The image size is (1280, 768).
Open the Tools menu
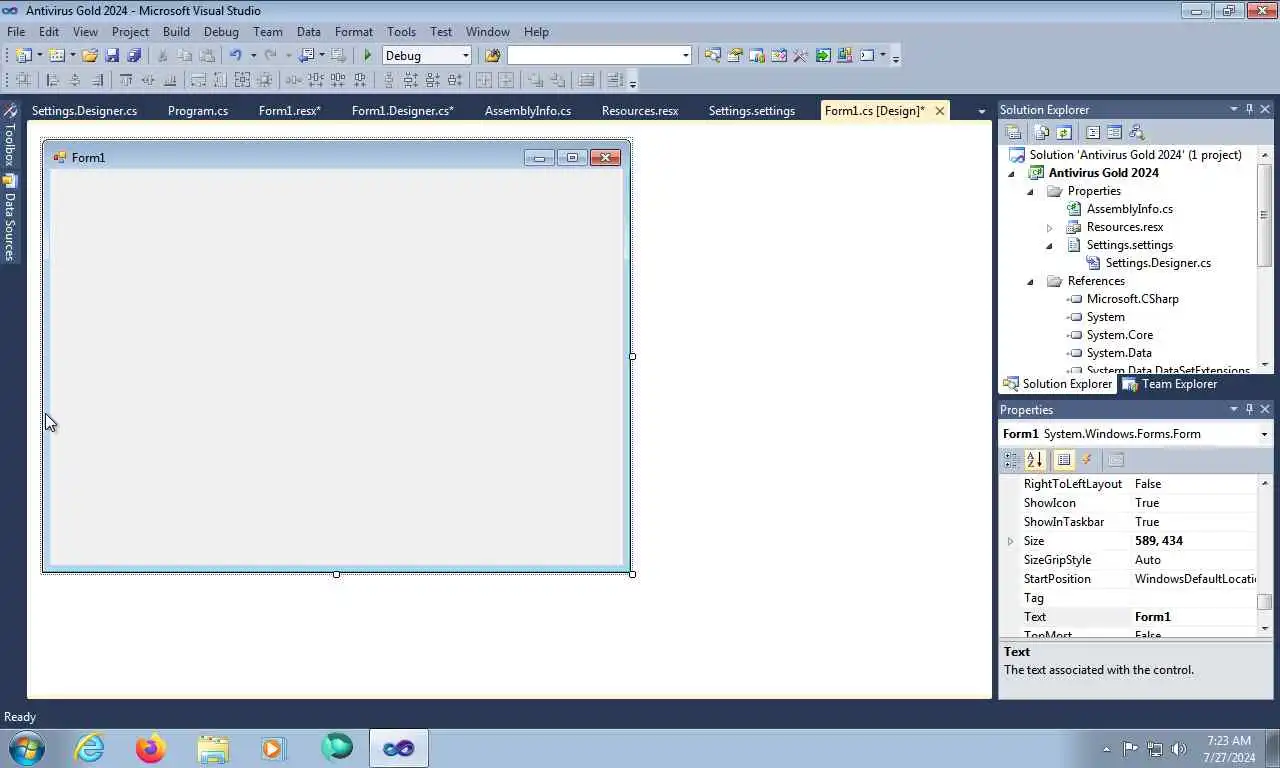coord(401,32)
